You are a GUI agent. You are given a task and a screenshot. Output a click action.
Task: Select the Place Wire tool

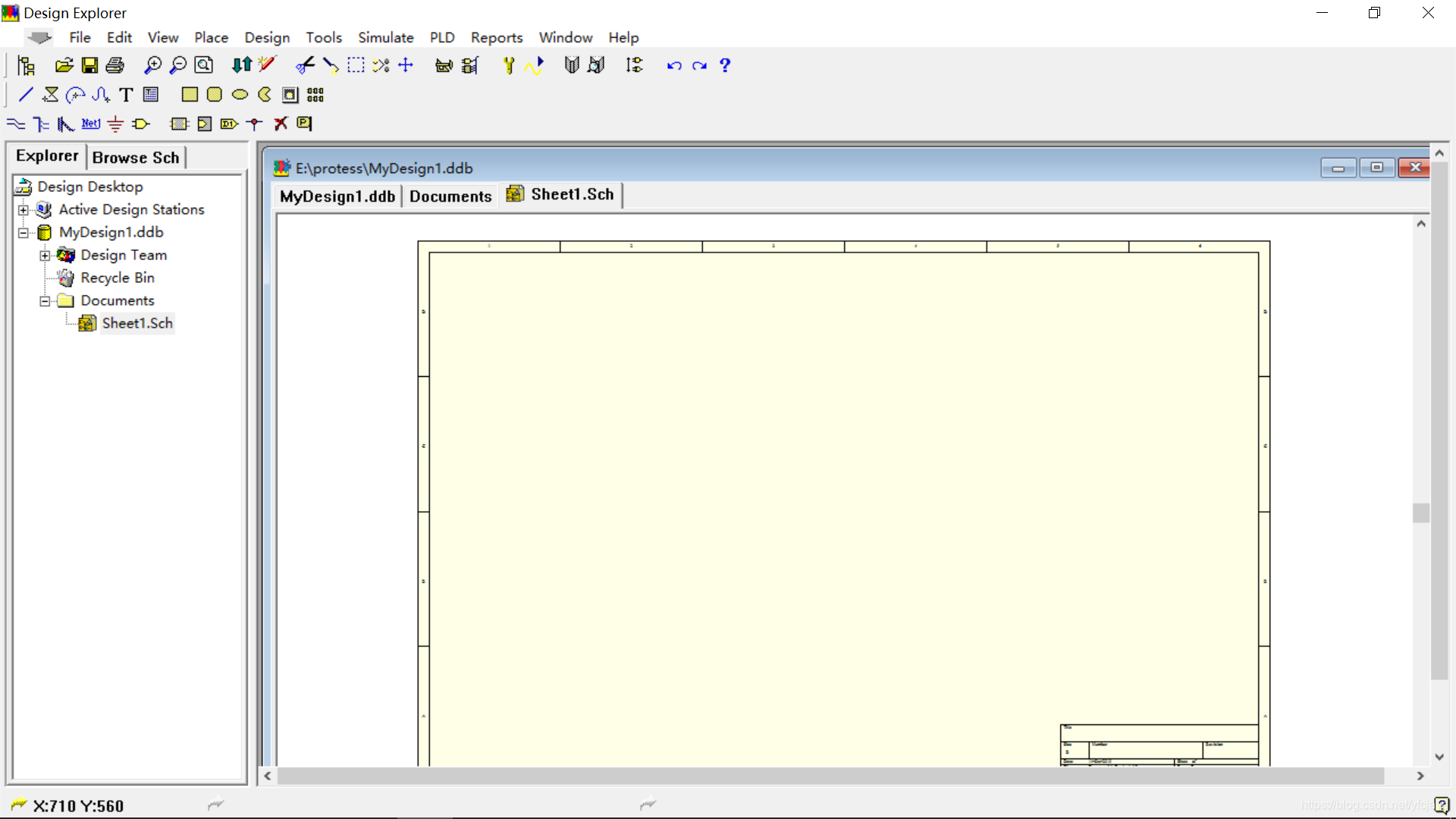(16, 124)
